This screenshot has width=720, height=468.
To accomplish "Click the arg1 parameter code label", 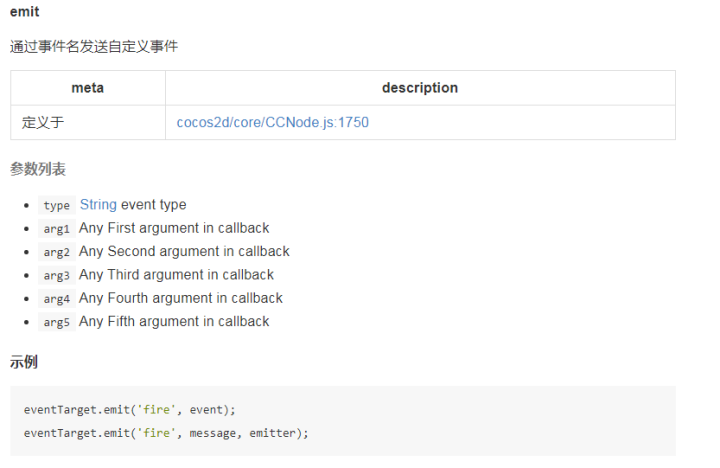I will coord(57,229).
